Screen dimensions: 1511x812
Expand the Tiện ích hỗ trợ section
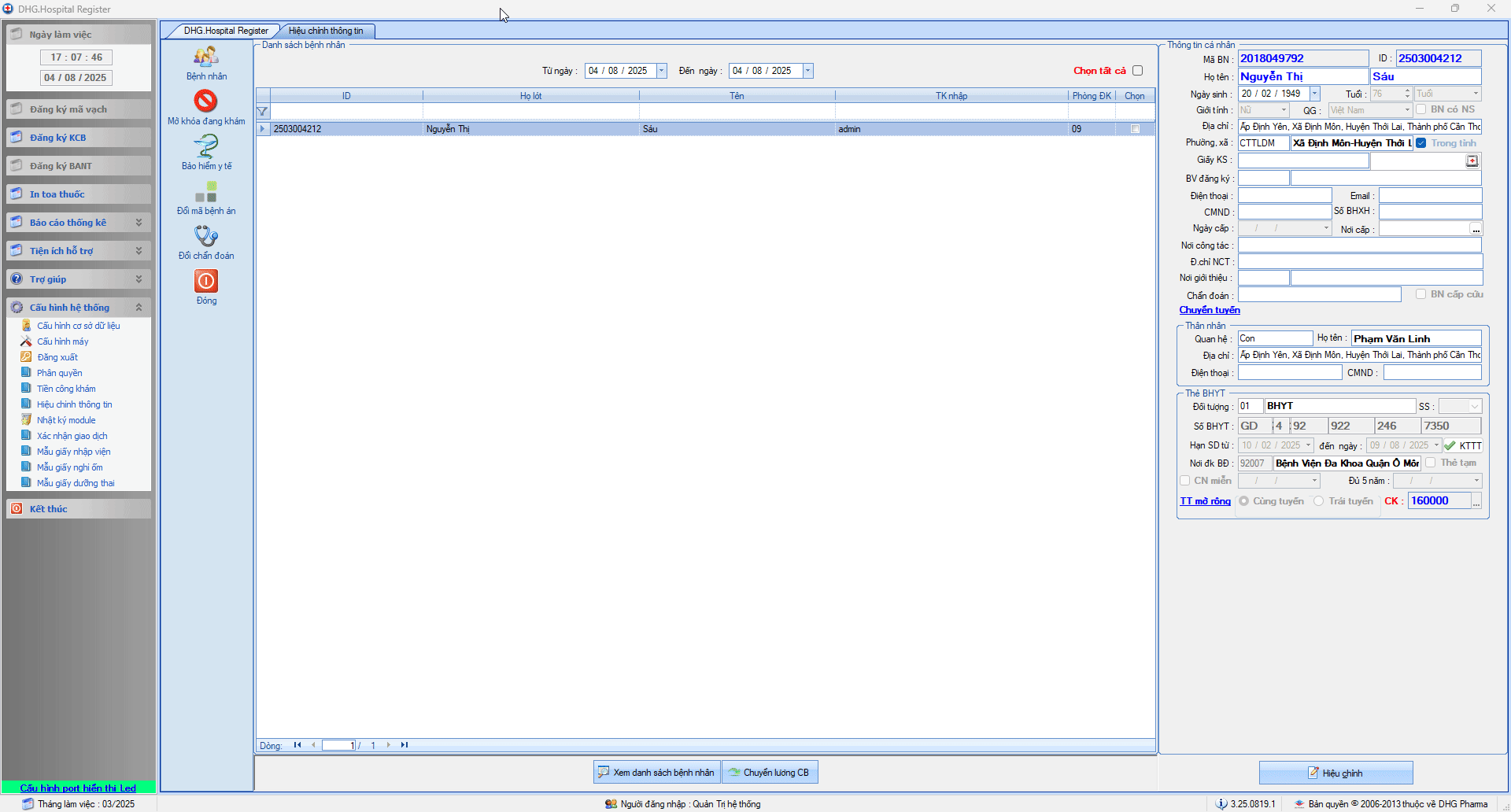pos(79,251)
